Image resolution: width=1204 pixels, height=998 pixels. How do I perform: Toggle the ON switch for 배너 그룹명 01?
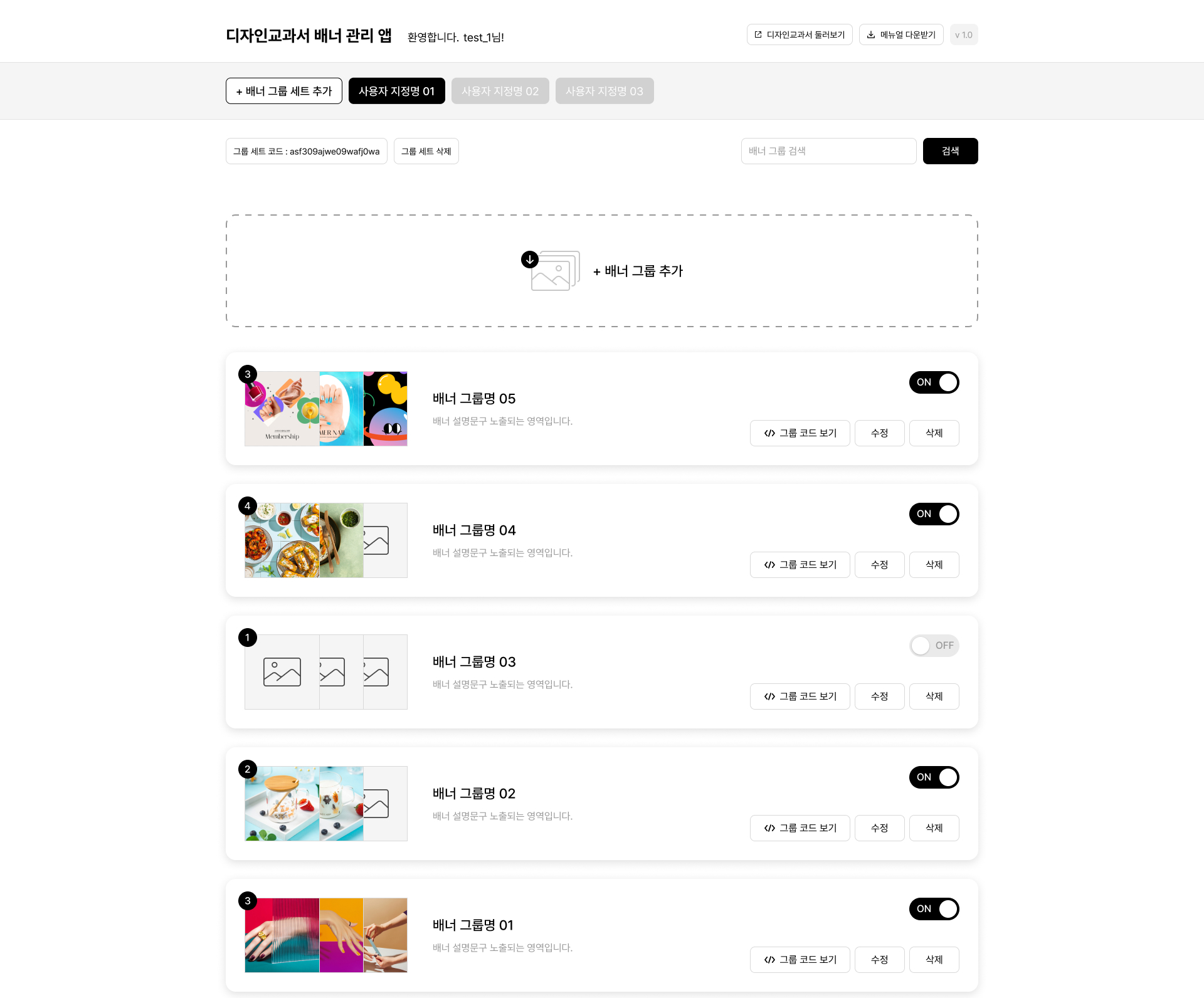pyautogui.click(x=934, y=909)
